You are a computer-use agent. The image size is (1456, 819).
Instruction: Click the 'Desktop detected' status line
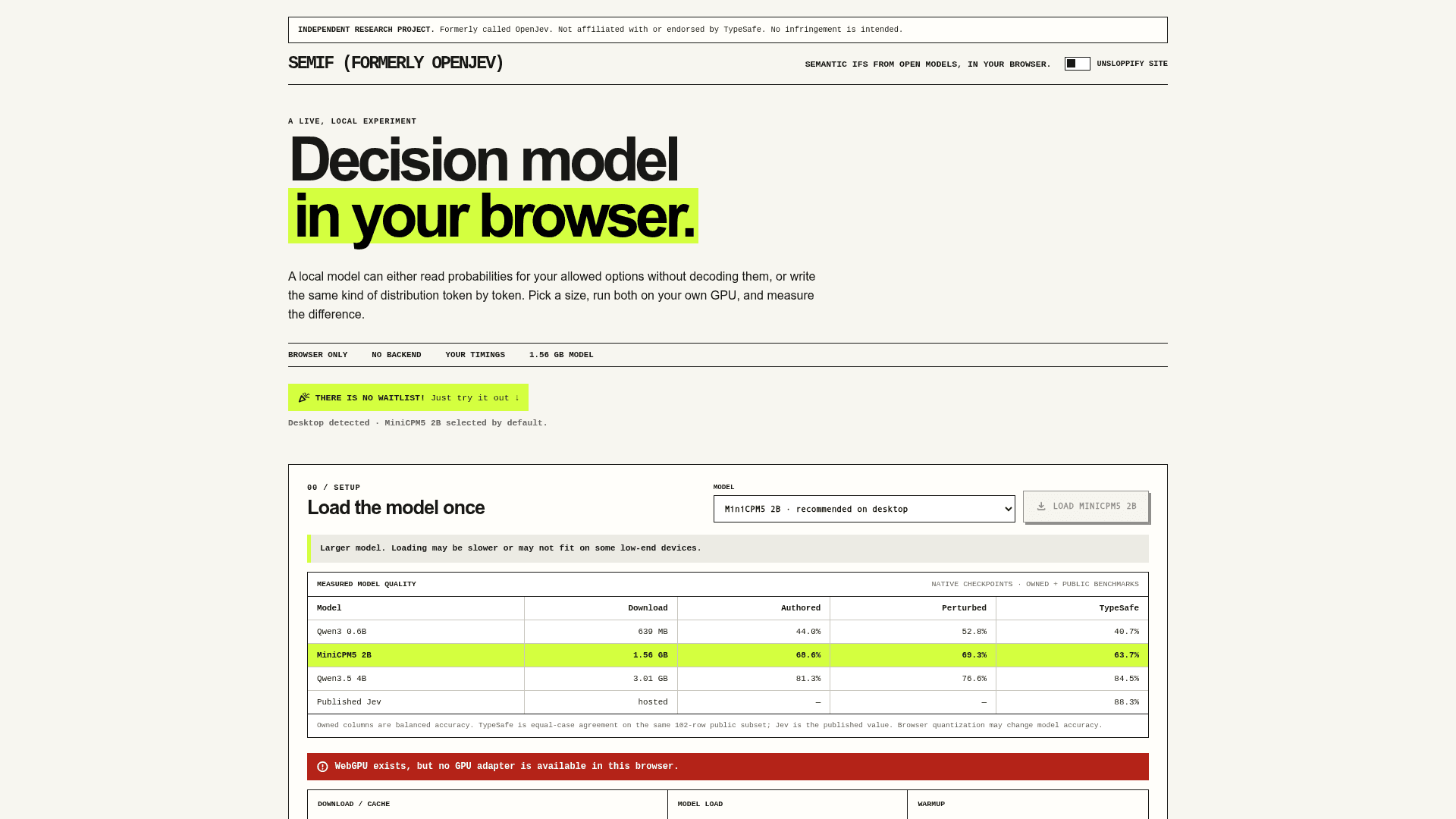tap(418, 423)
